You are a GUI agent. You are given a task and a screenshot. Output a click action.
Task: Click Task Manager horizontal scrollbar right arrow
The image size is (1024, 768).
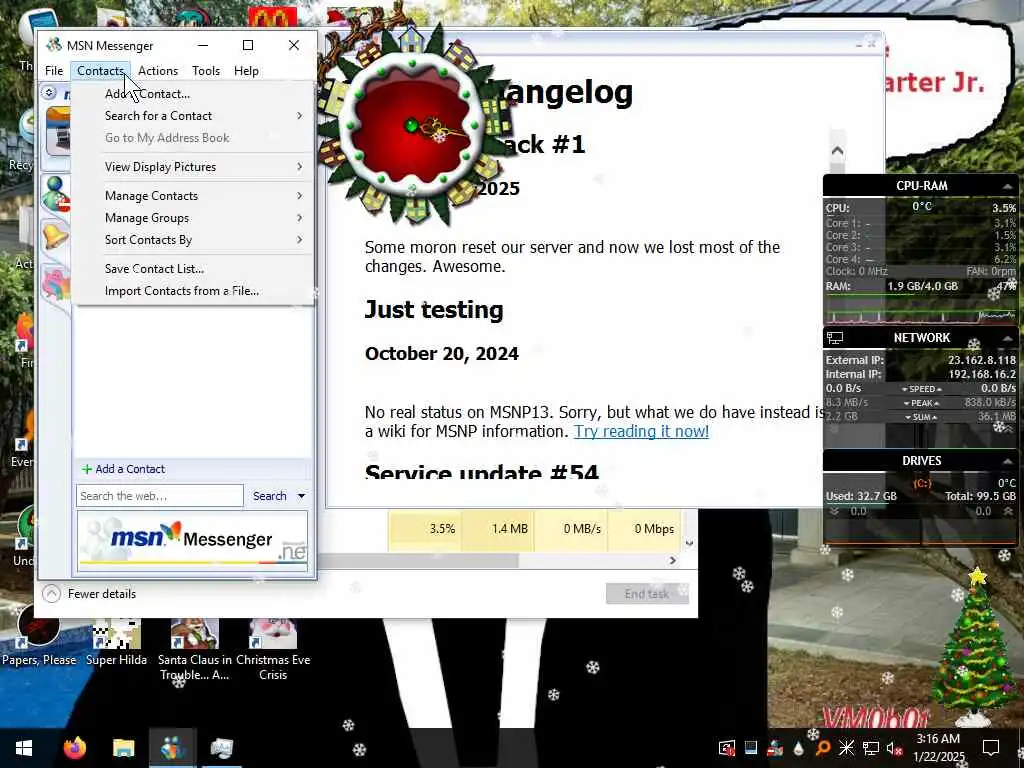tap(673, 560)
